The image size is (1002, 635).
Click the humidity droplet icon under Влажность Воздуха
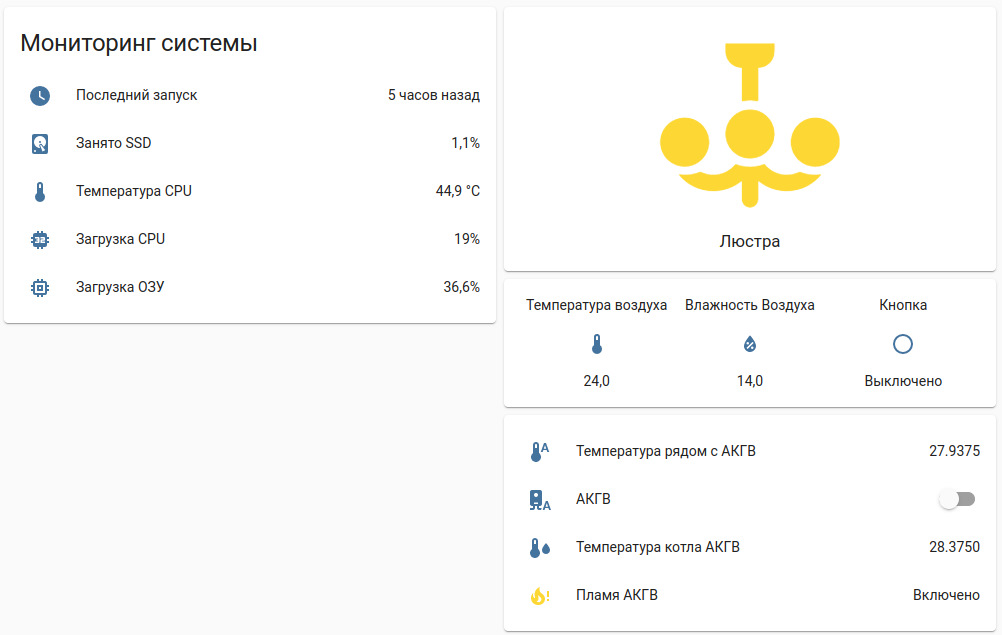click(750, 343)
